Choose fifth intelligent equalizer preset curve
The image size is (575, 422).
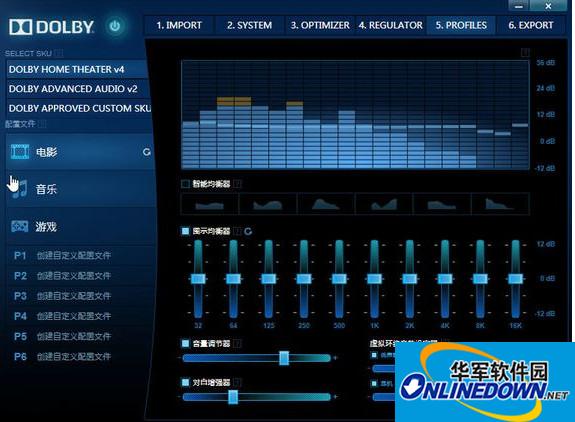click(x=442, y=203)
